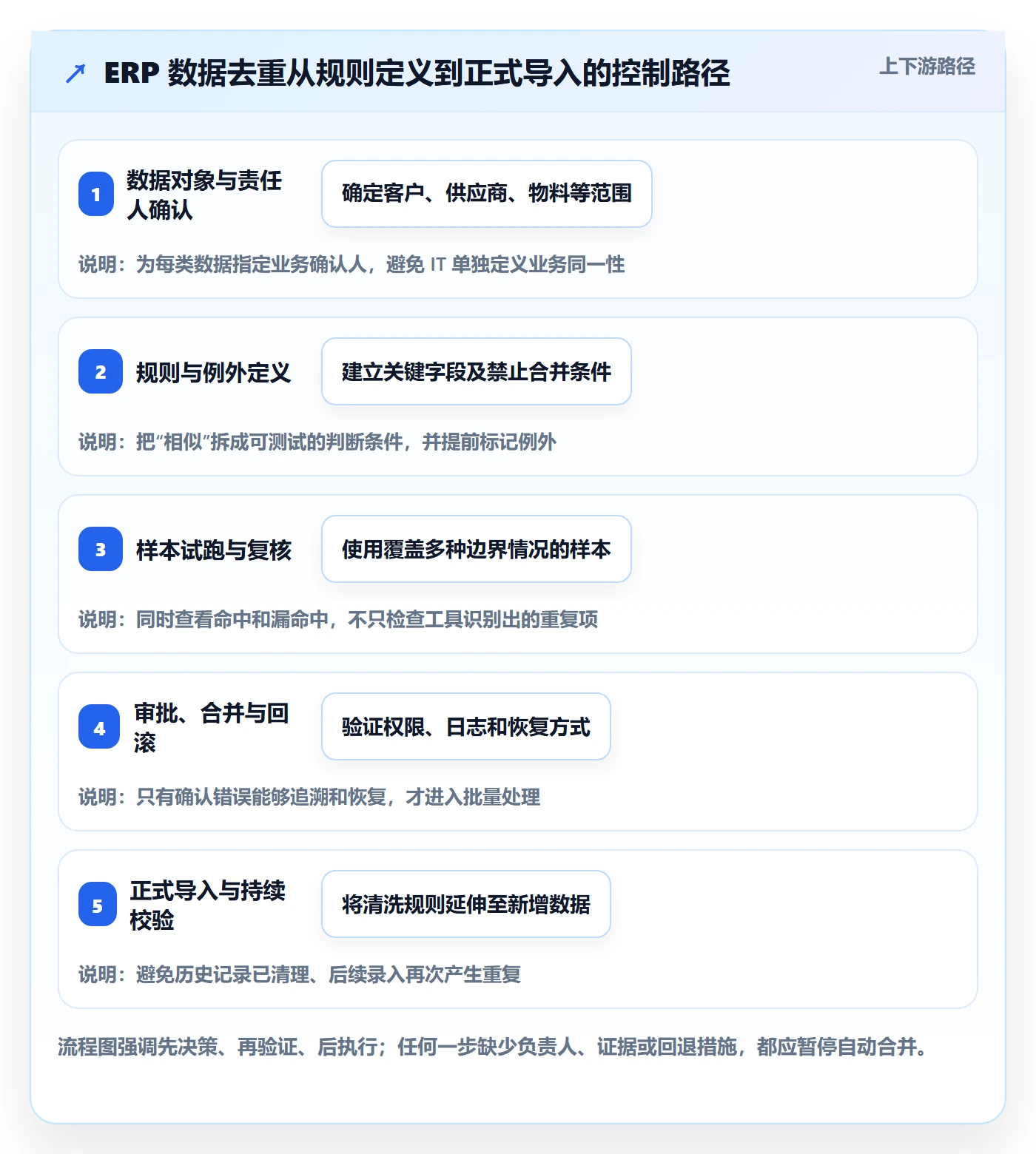Click the step heading 正式导入与持续校验
Image resolution: width=1036 pixels, height=1154 pixels.
tap(208, 905)
